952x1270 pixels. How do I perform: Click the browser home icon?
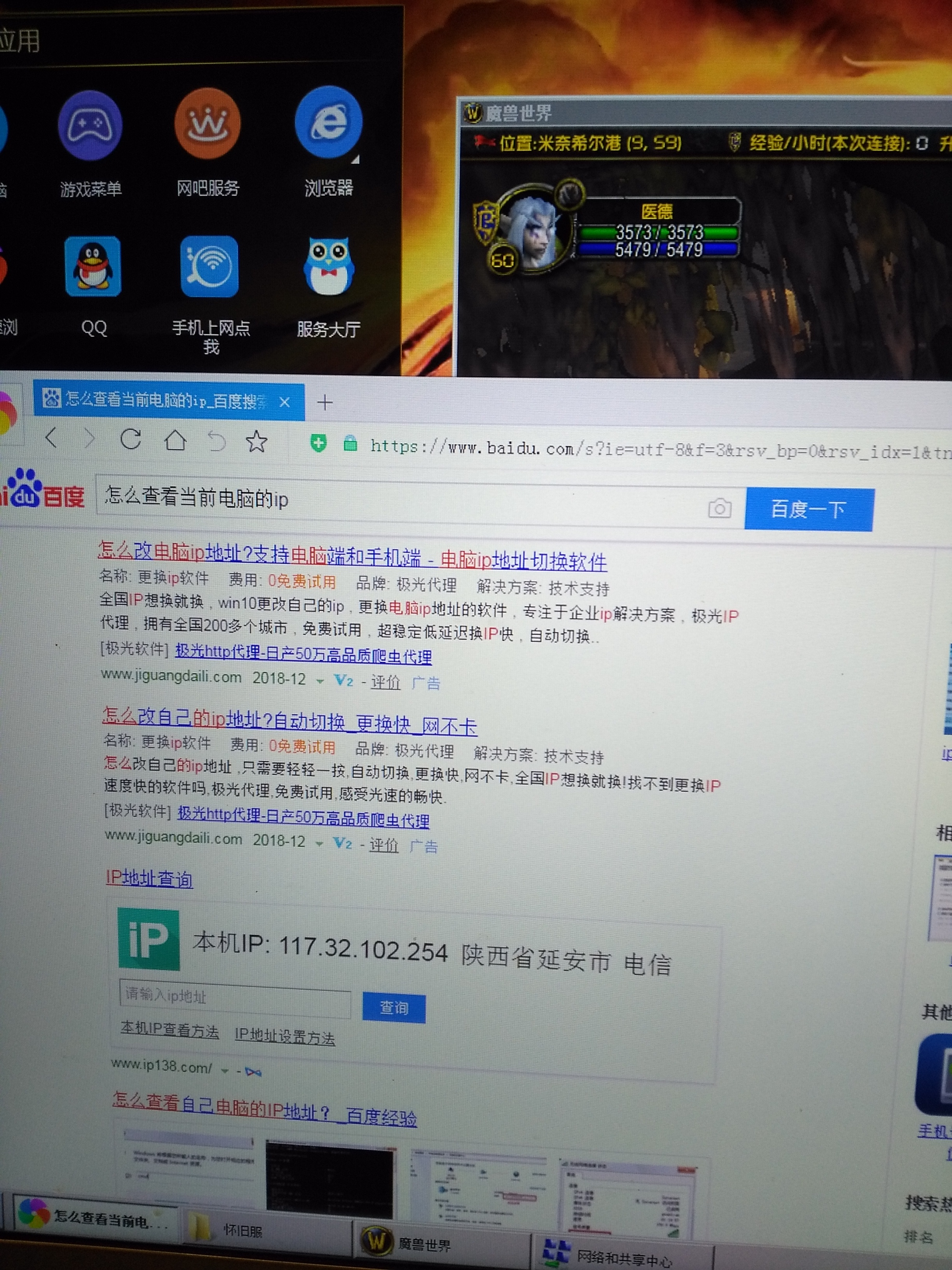[x=175, y=441]
